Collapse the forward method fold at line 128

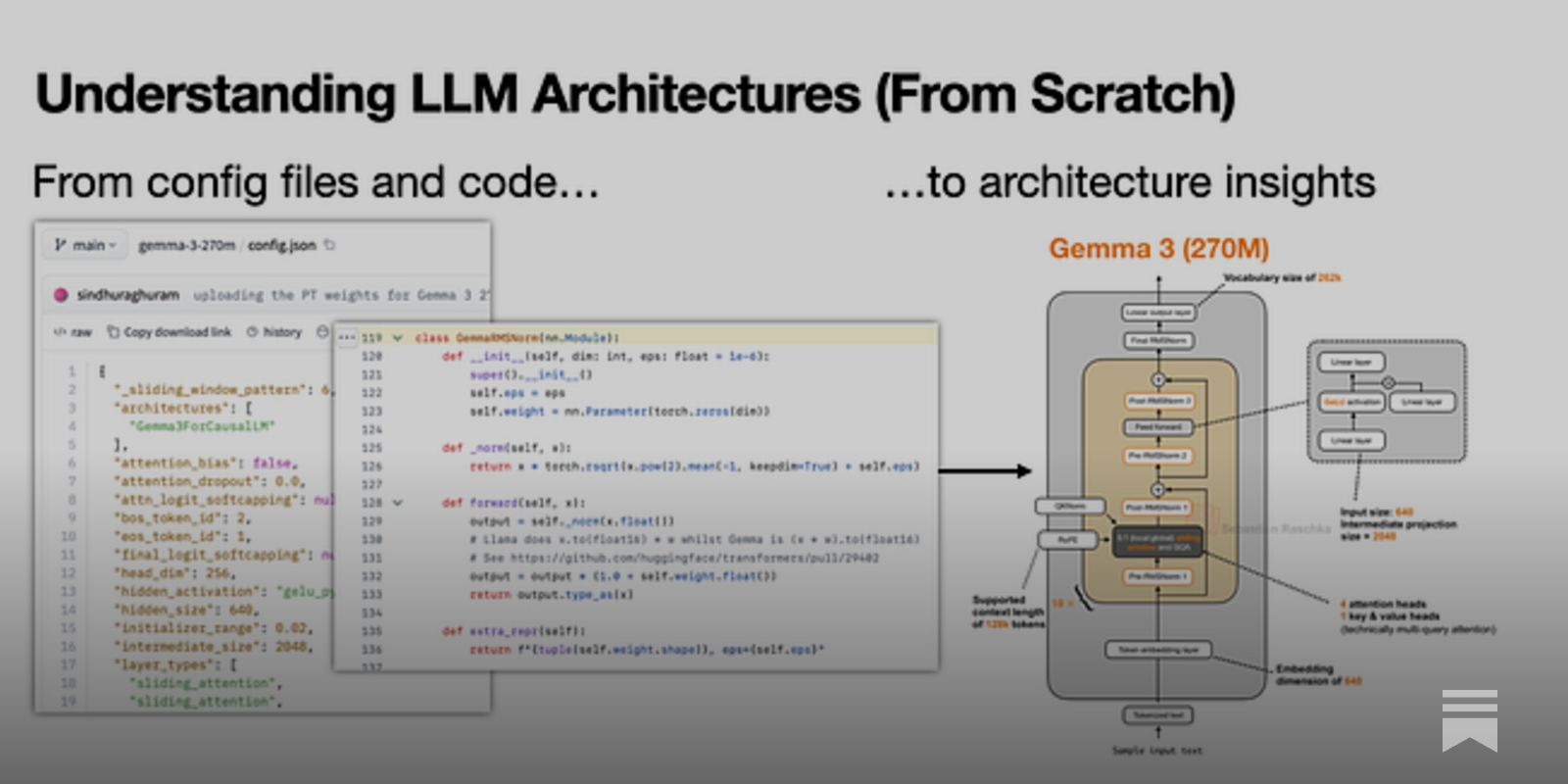click(x=398, y=503)
